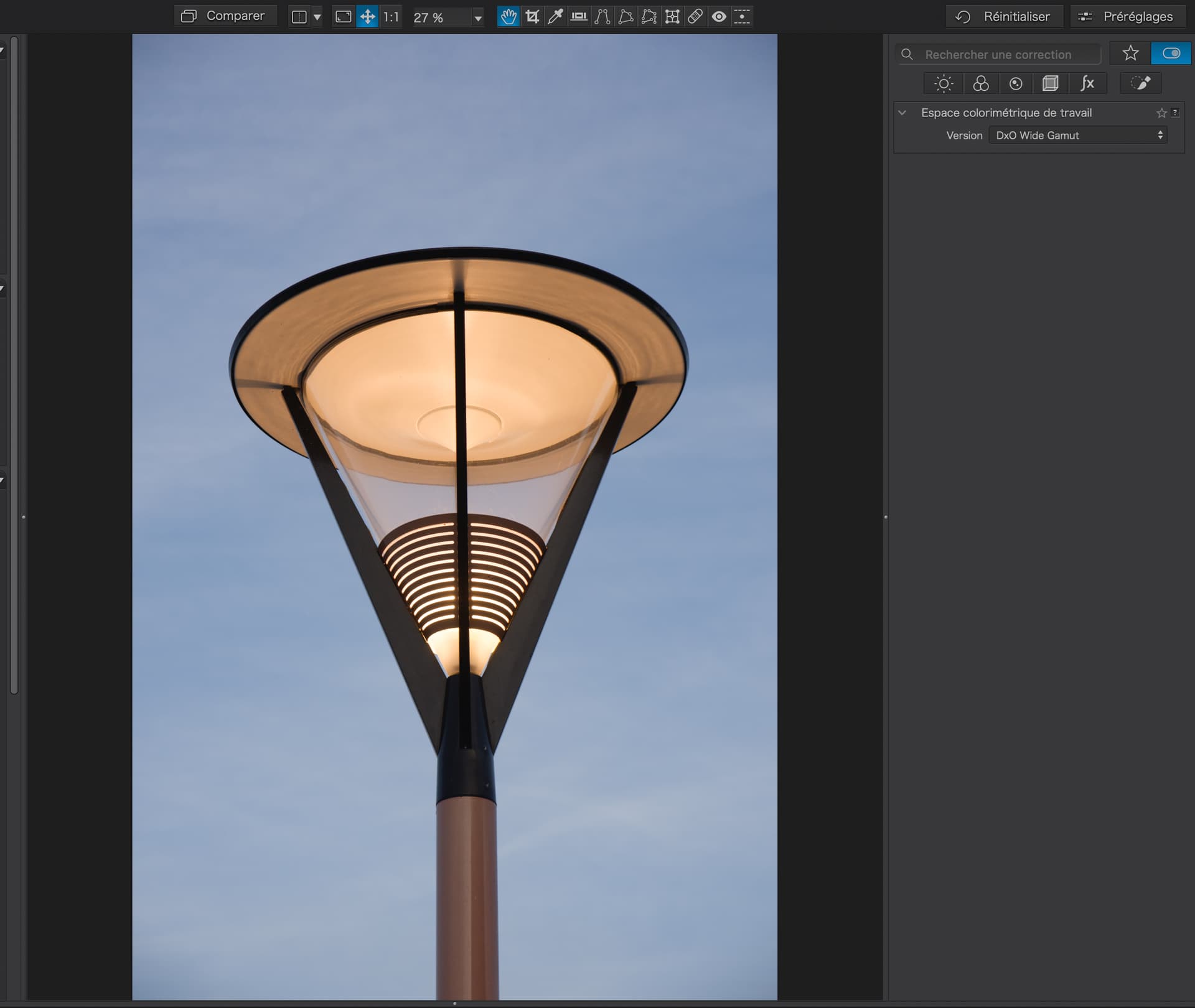Open the zoom percentage dropdown
Viewport: 1195px width, 1008px height.
(477, 18)
